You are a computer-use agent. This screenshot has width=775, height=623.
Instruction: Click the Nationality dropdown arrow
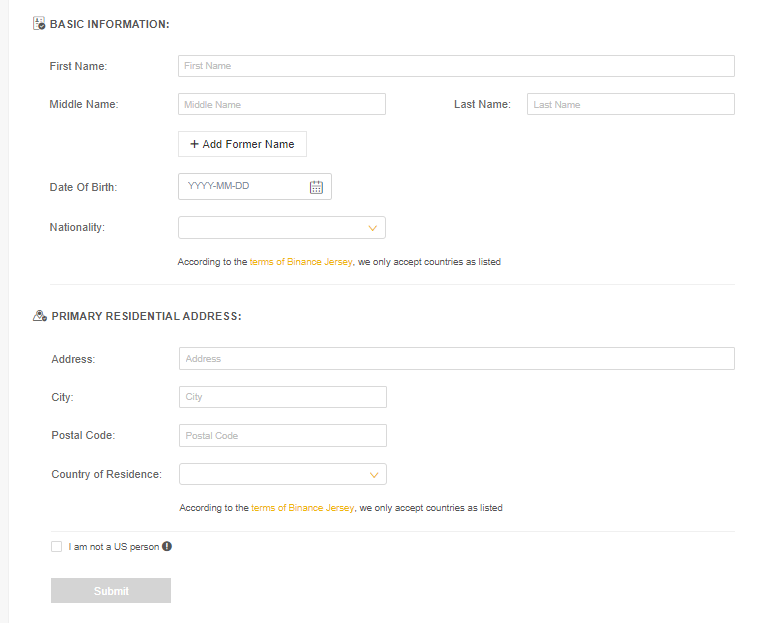[x=373, y=228]
